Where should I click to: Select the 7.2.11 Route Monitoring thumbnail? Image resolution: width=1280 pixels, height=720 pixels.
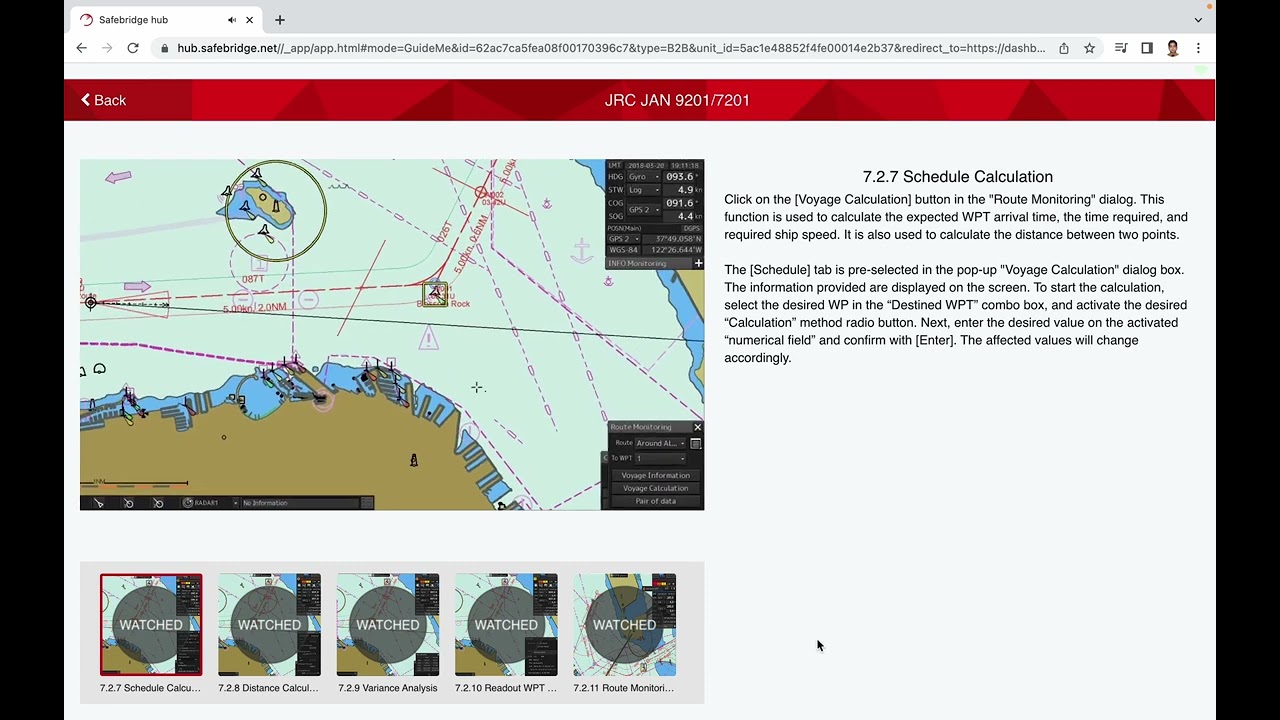point(625,625)
